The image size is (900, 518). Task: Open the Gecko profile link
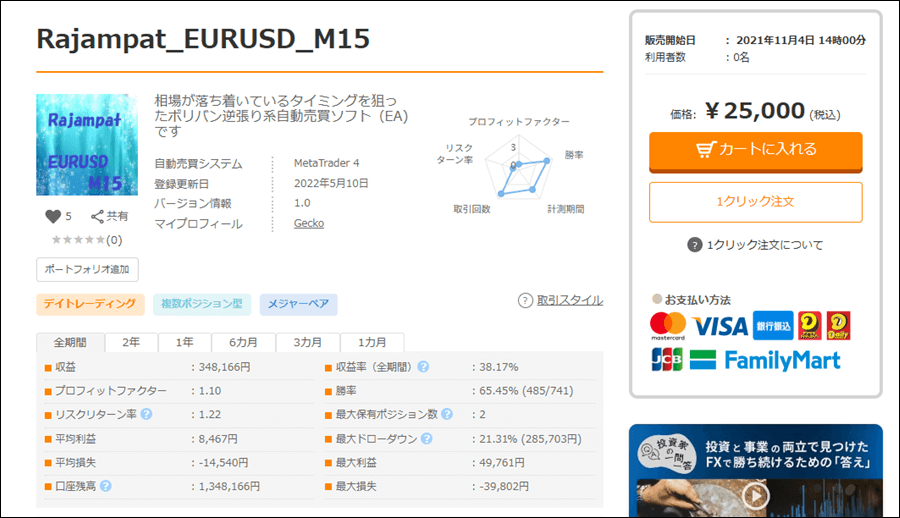click(x=308, y=223)
